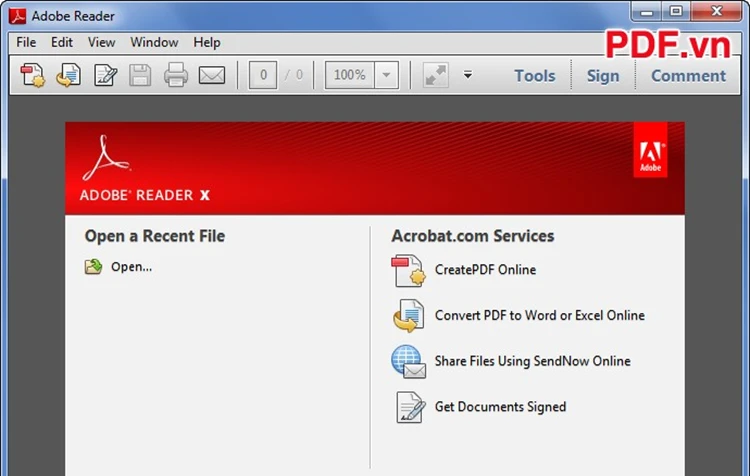Maximize the Adobe Reader window
The image size is (750, 476).
676,11
